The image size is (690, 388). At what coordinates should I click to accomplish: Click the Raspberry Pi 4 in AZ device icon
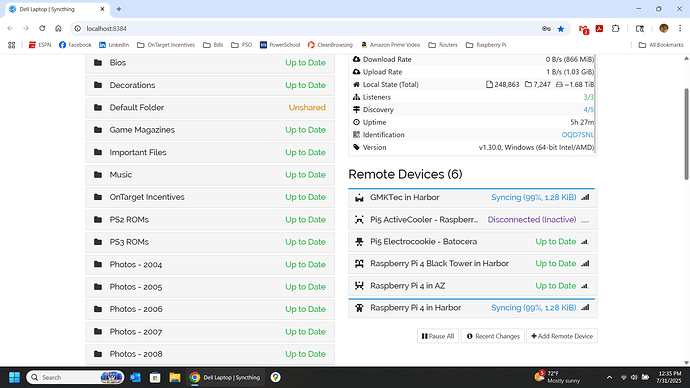coord(359,286)
